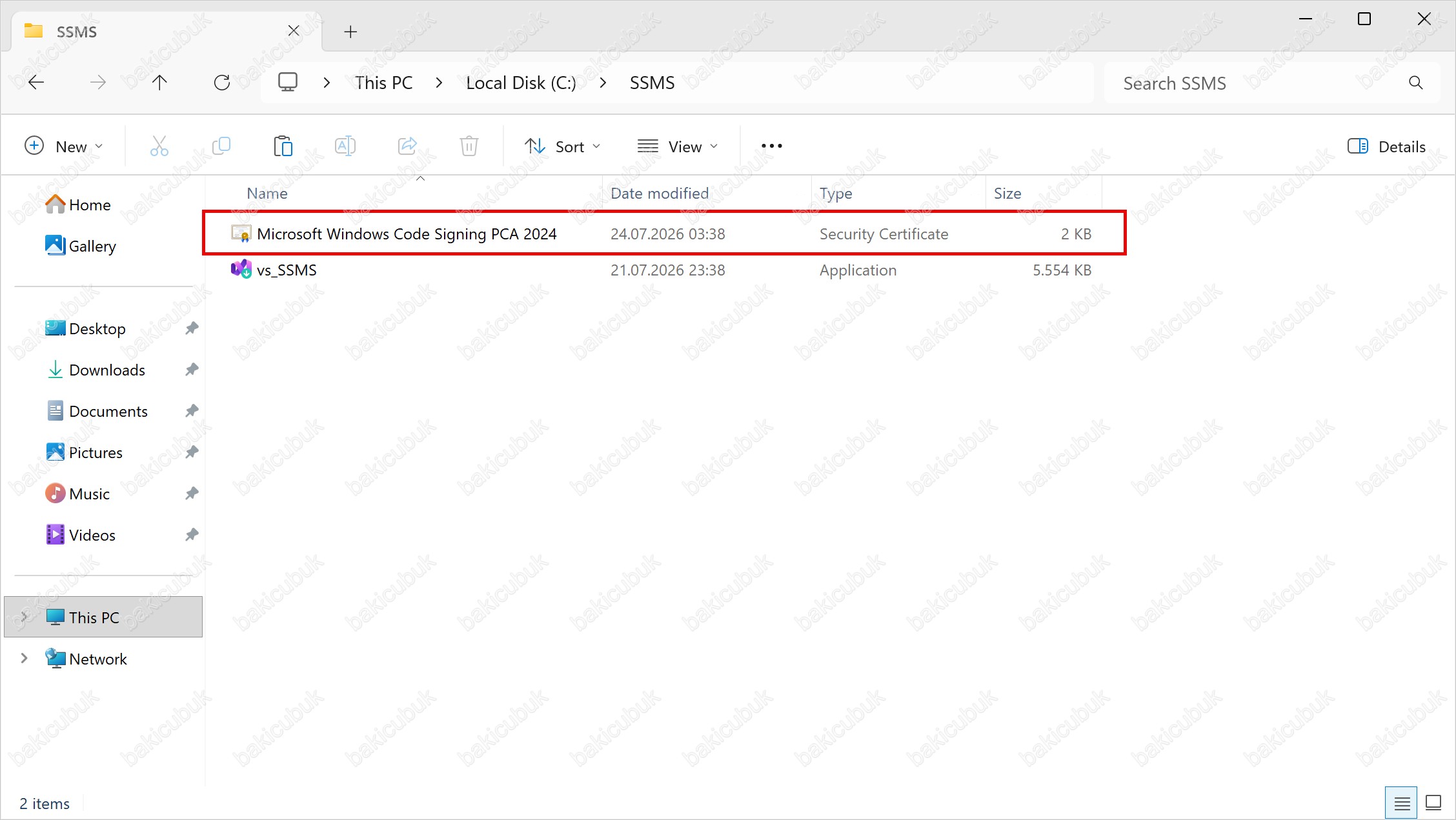Click the Forward navigation arrow
Viewport: 1456px width, 820px height.
[98, 83]
